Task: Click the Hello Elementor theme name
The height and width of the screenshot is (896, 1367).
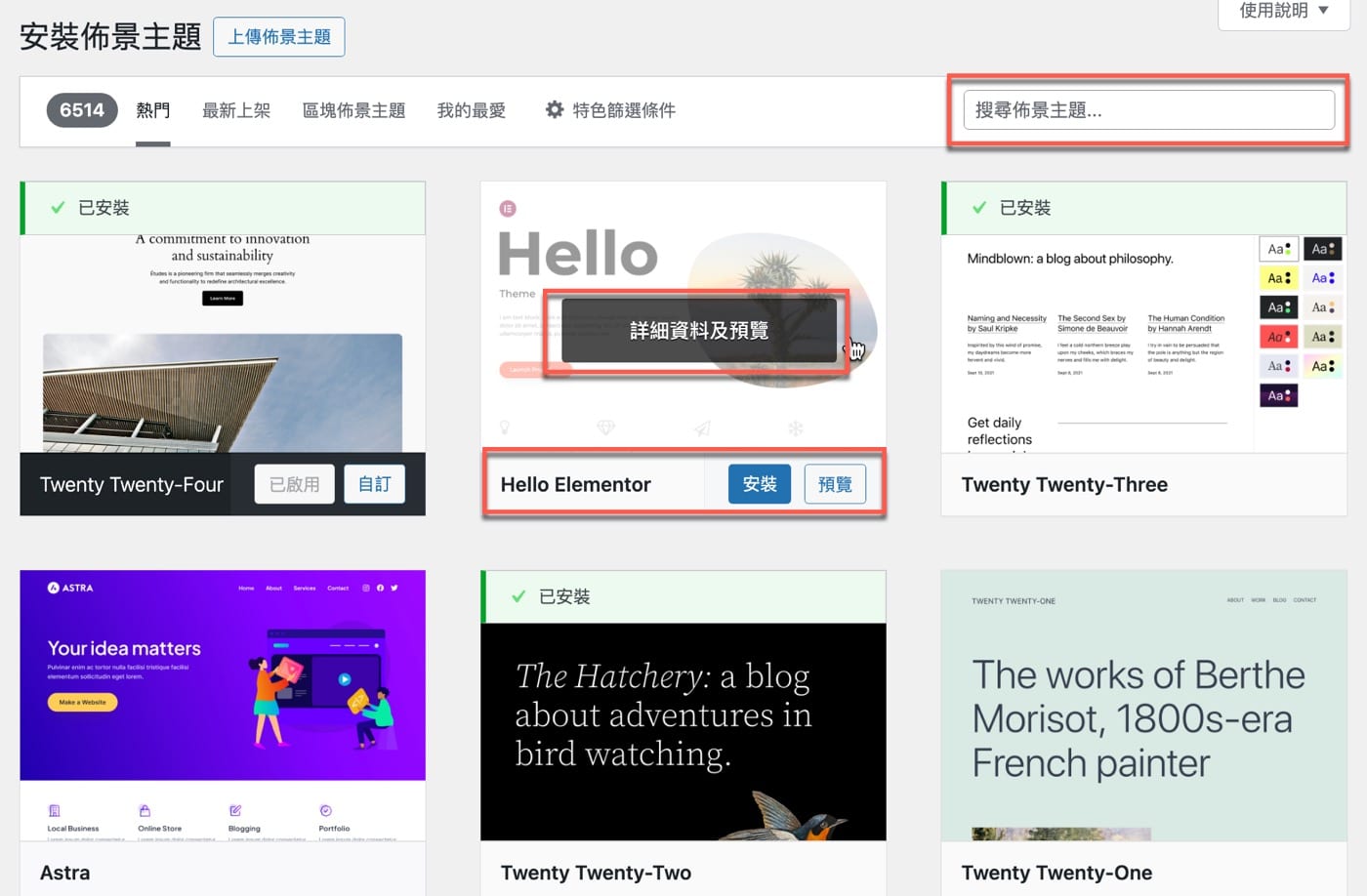Action: click(575, 484)
